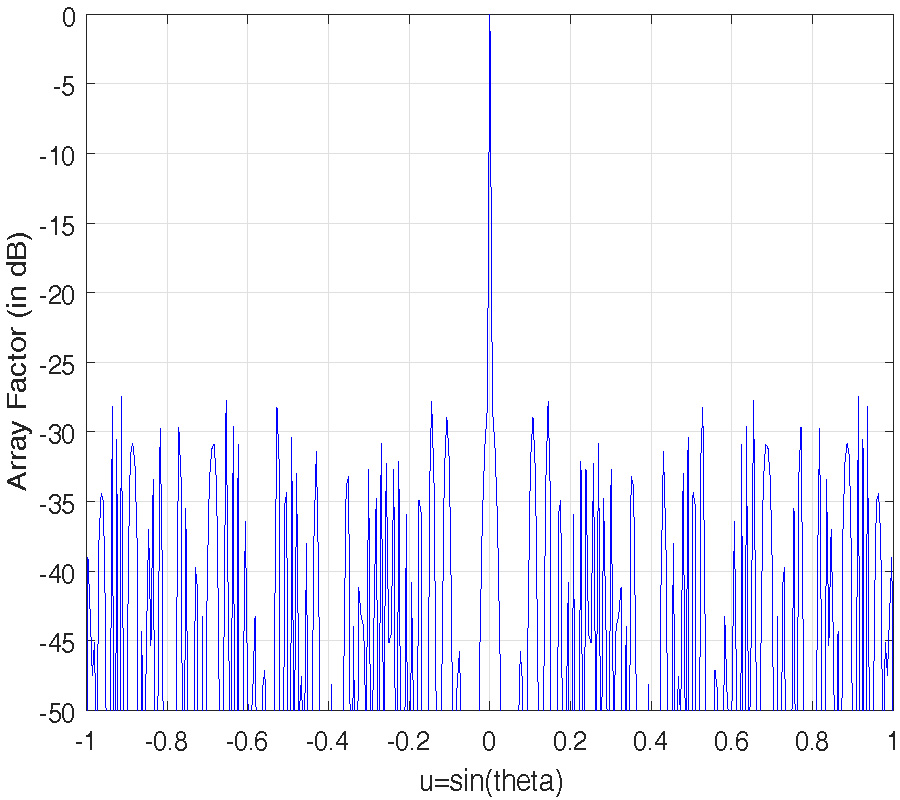Click the -0.8 x-axis tick label
The height and width of the screenshot is (800, 900).
pos(165,742)
